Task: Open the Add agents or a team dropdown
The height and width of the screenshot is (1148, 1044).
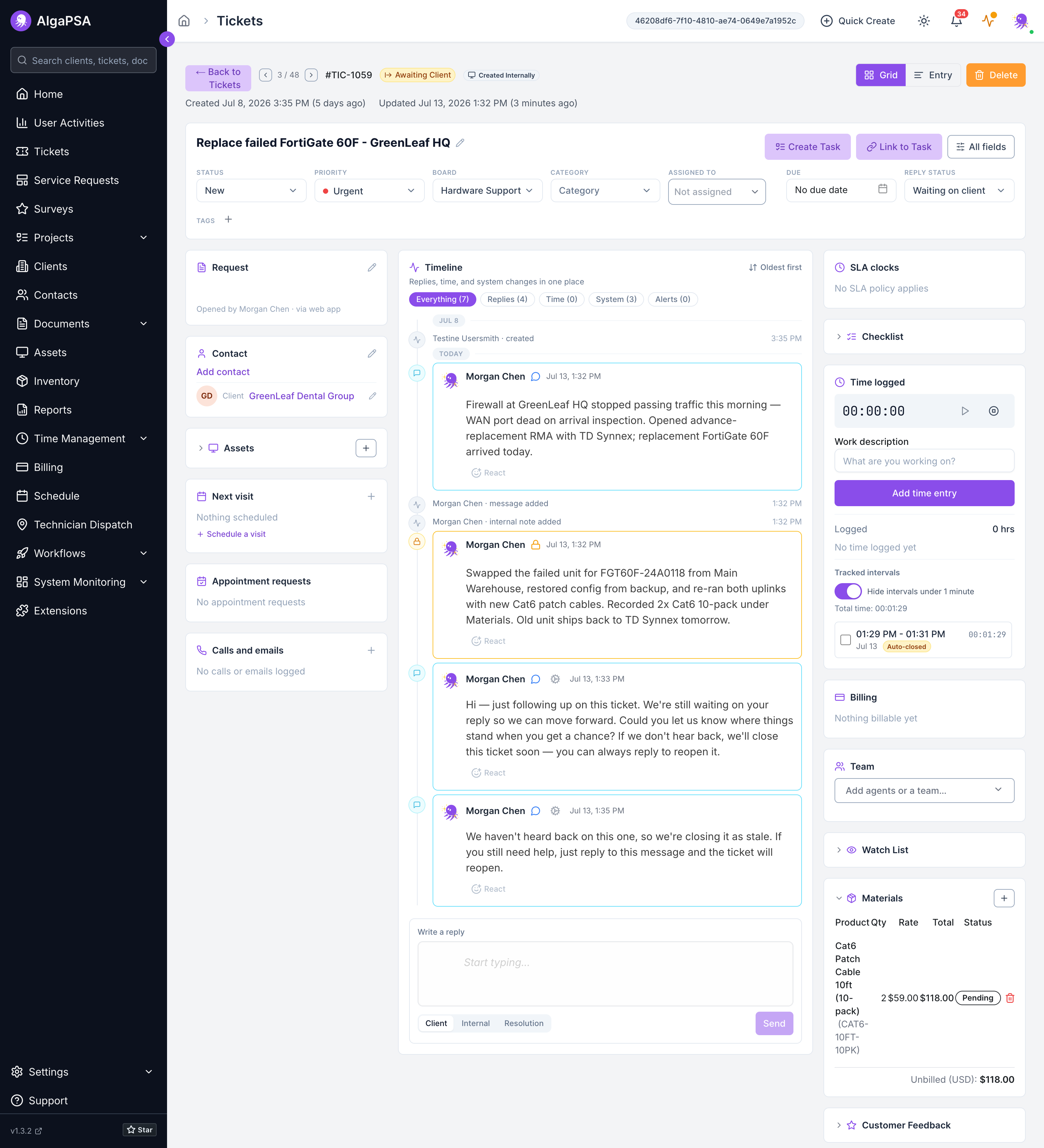Action: tap(924, 790)
